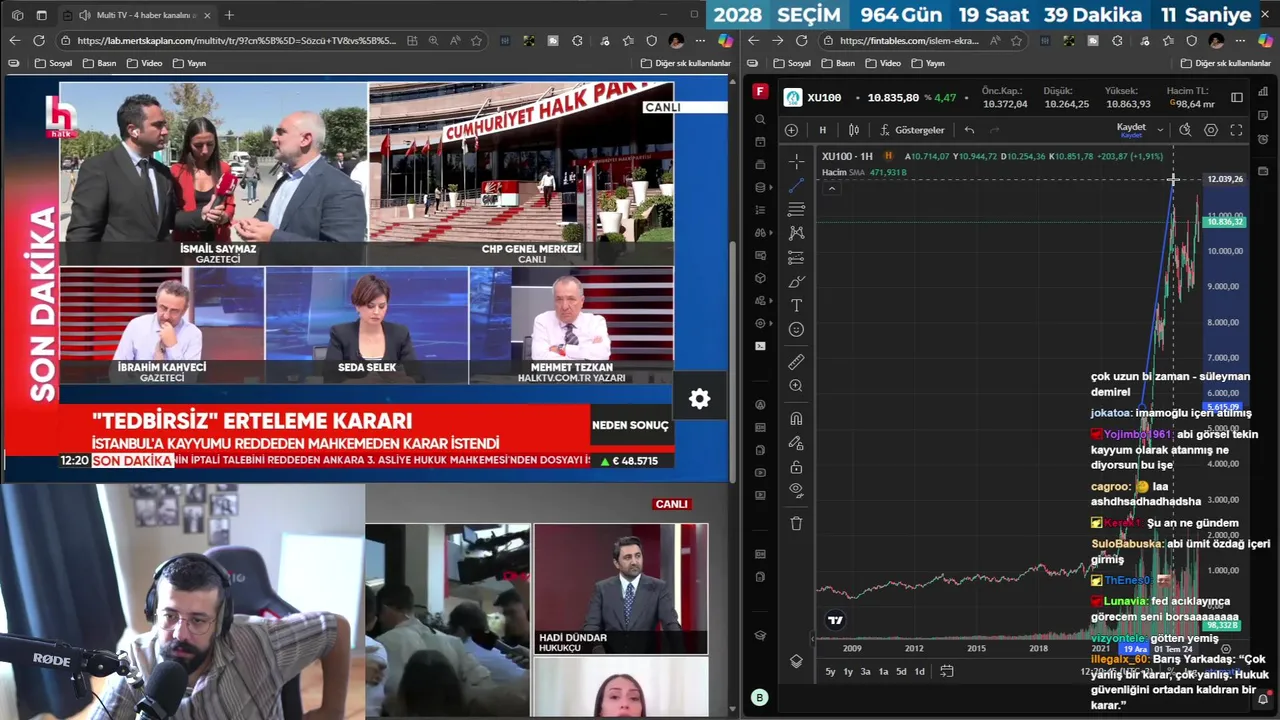Toggle hide all drawings eye icon
The height and width of the screenshot is (720, 1280).
click(796, 490)
